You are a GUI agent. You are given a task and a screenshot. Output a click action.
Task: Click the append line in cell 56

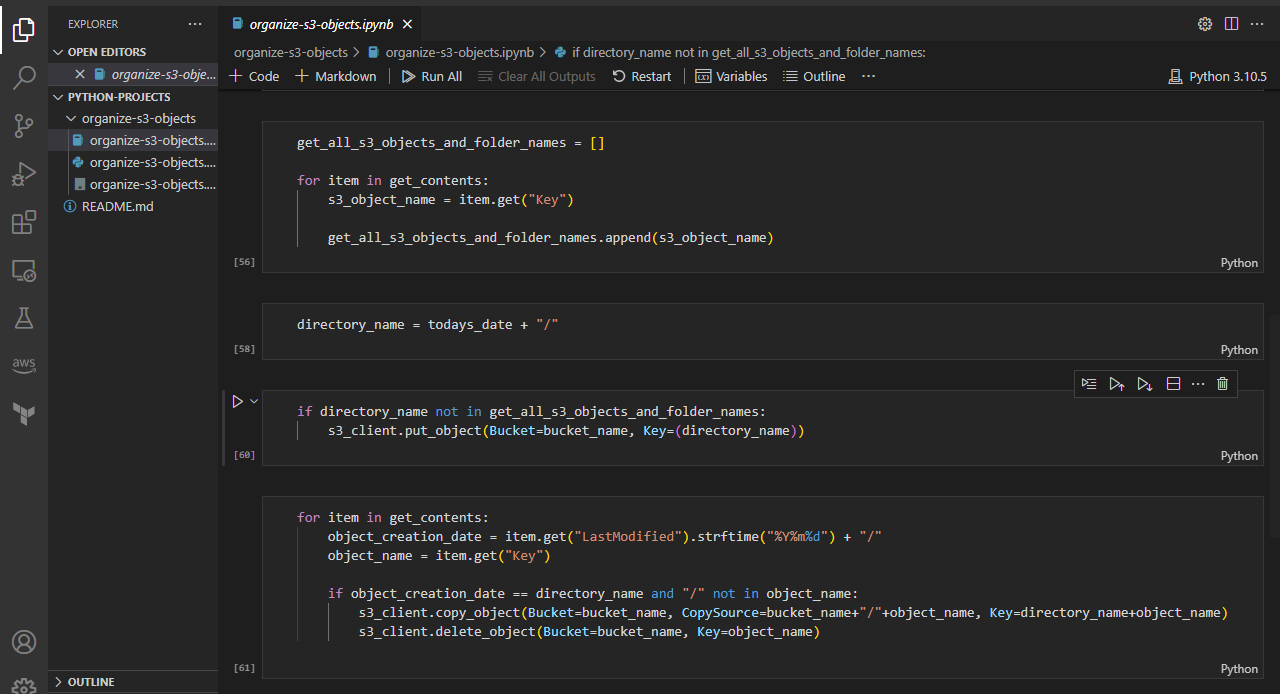tap(551, 238)
